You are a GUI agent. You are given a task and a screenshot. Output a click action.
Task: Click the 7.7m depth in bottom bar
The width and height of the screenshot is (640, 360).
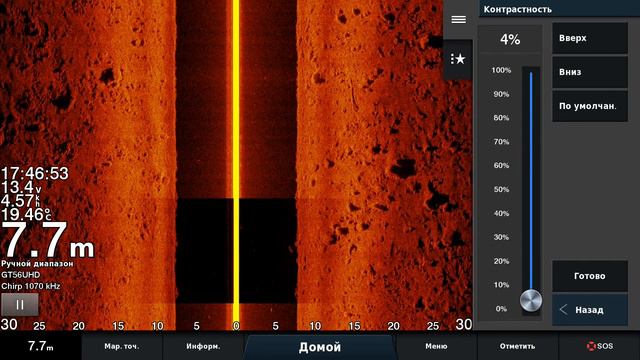click(x=40, y=346)
